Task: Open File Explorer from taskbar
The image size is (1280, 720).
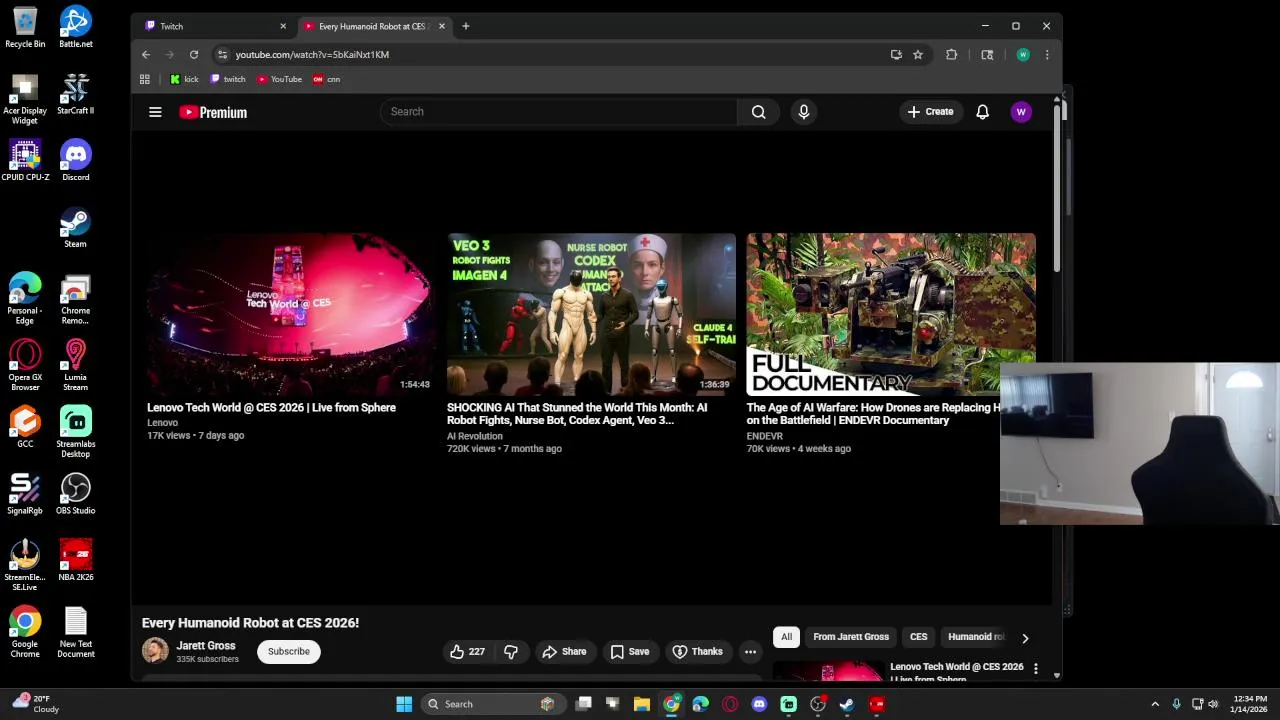Action: pos(642,704)
